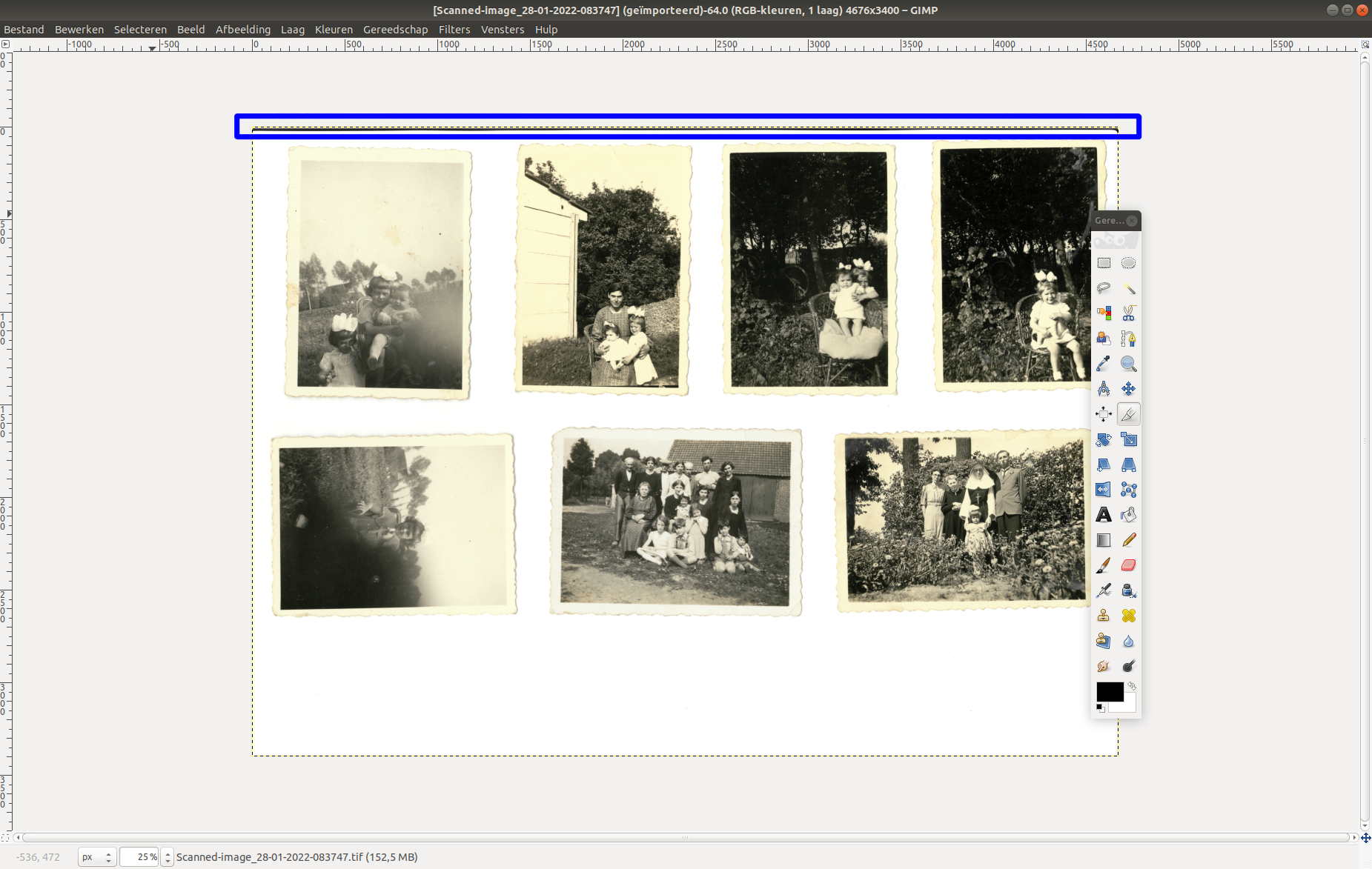
Task: Select the Fuzzy Select magic wand tool
Action: pyautogui.click(x=1128, y=288)
